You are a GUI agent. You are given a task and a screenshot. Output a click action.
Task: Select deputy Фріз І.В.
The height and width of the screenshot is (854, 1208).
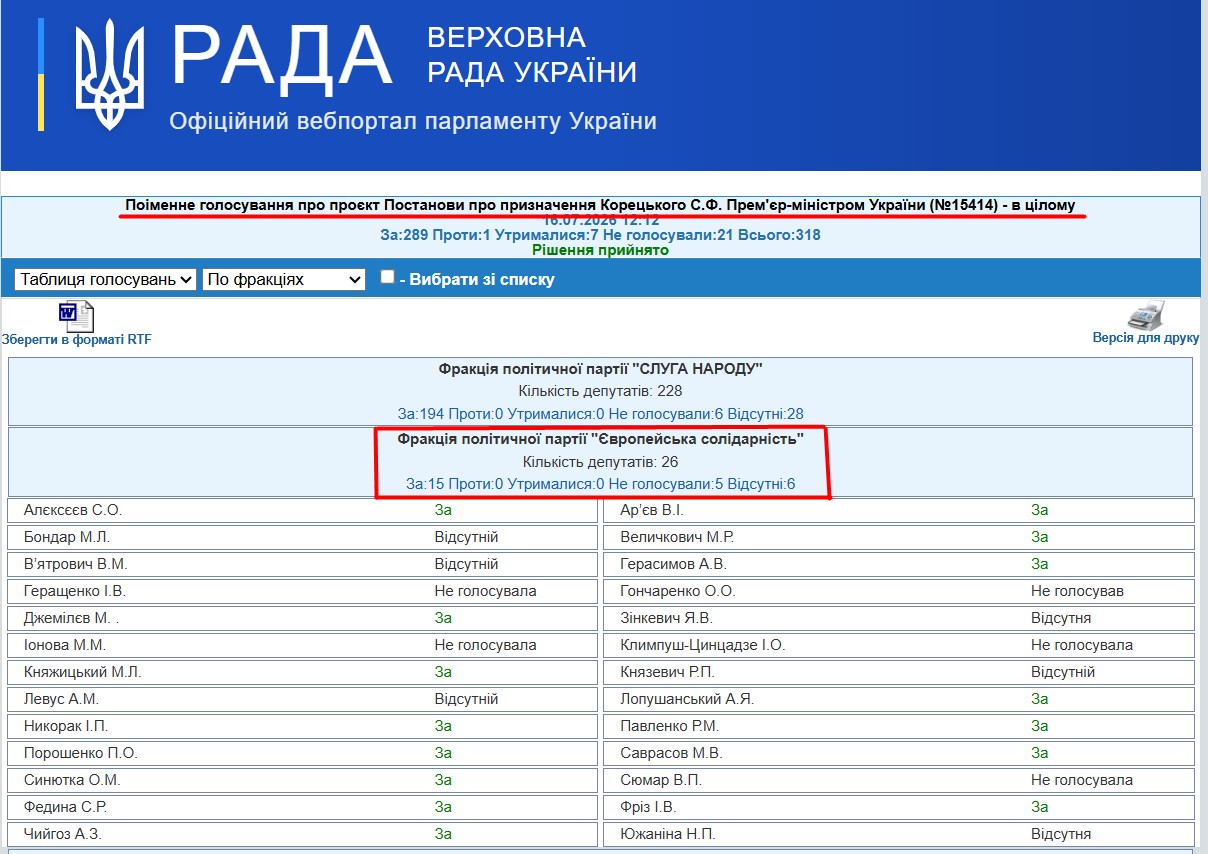click(x=650, y=807)
